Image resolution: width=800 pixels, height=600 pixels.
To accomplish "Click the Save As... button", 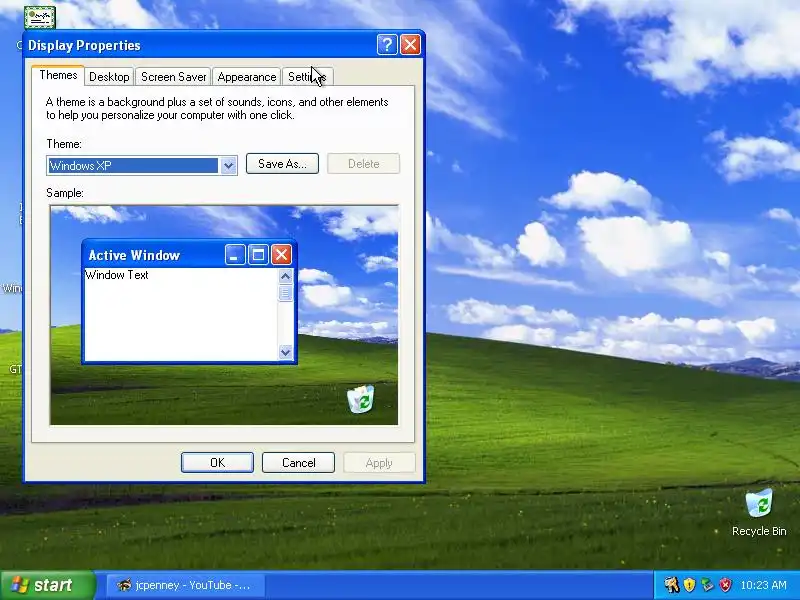I will click(x=282, y=164).
